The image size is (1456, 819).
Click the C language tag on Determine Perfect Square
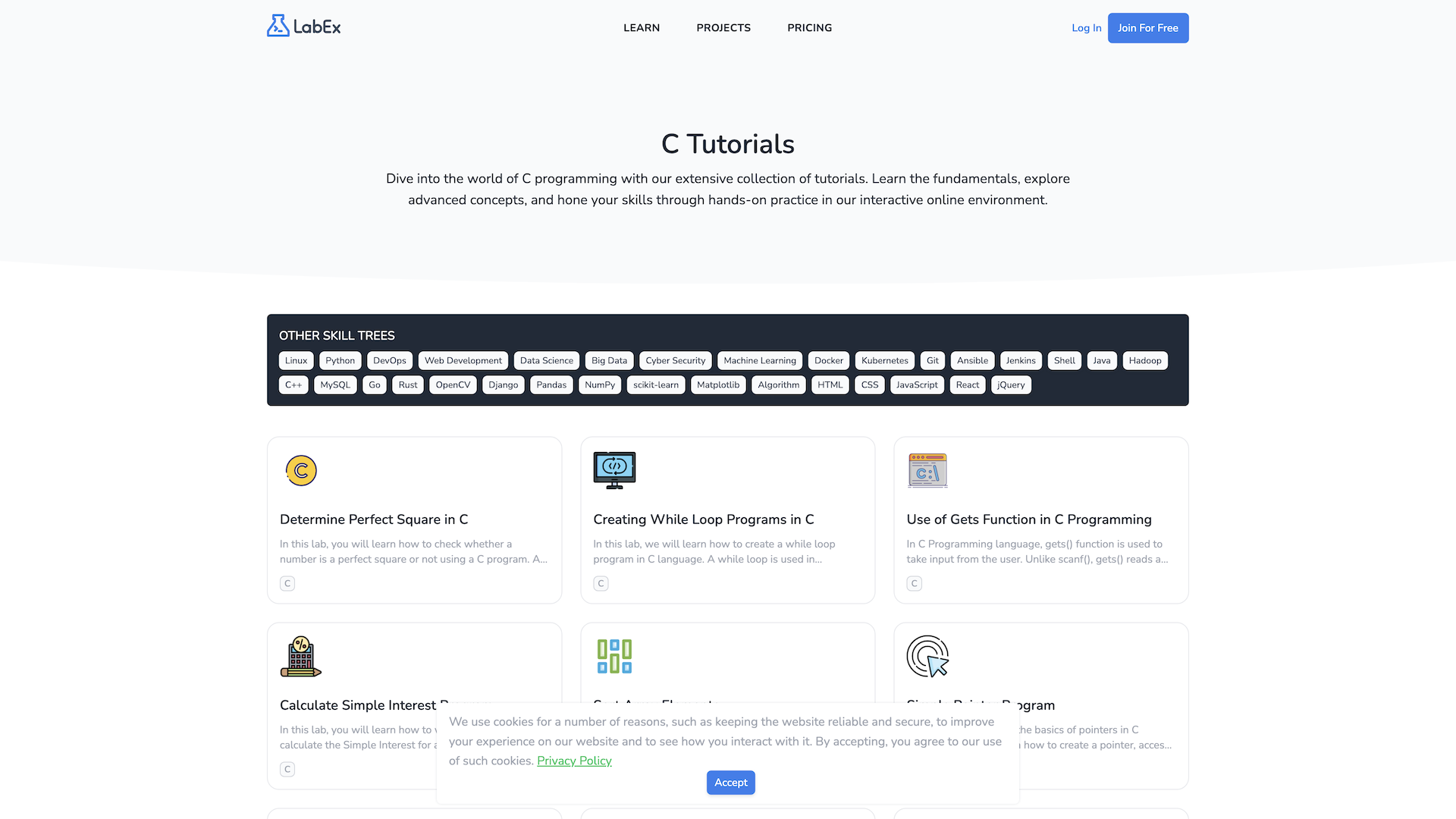pyautogui.click(x=287, y=583)
